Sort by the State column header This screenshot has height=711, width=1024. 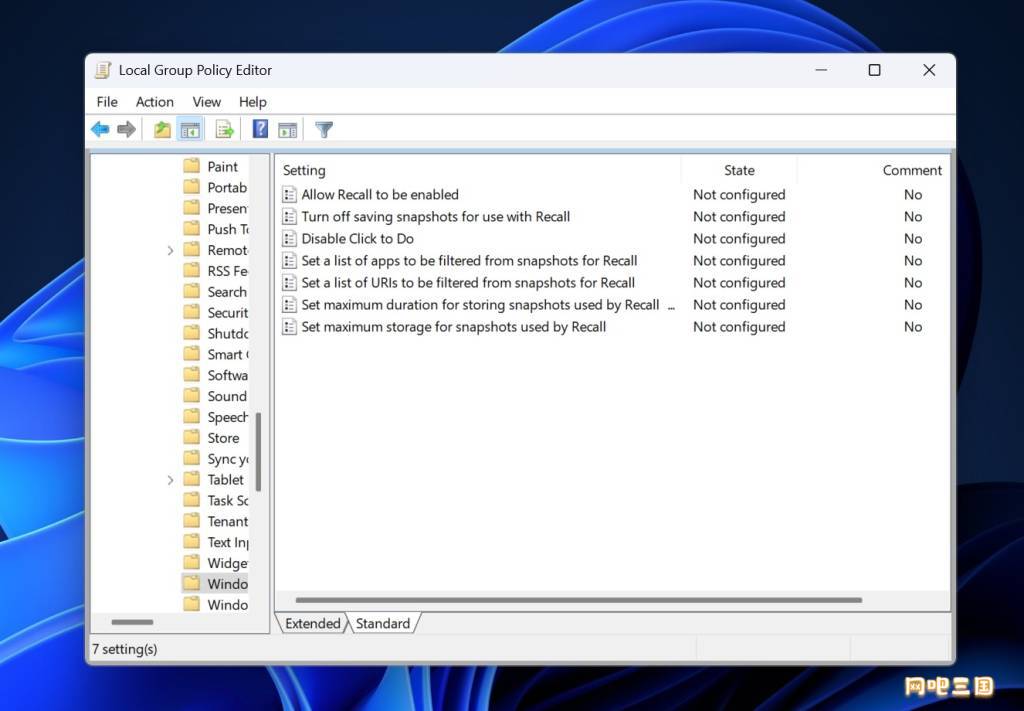739,170
